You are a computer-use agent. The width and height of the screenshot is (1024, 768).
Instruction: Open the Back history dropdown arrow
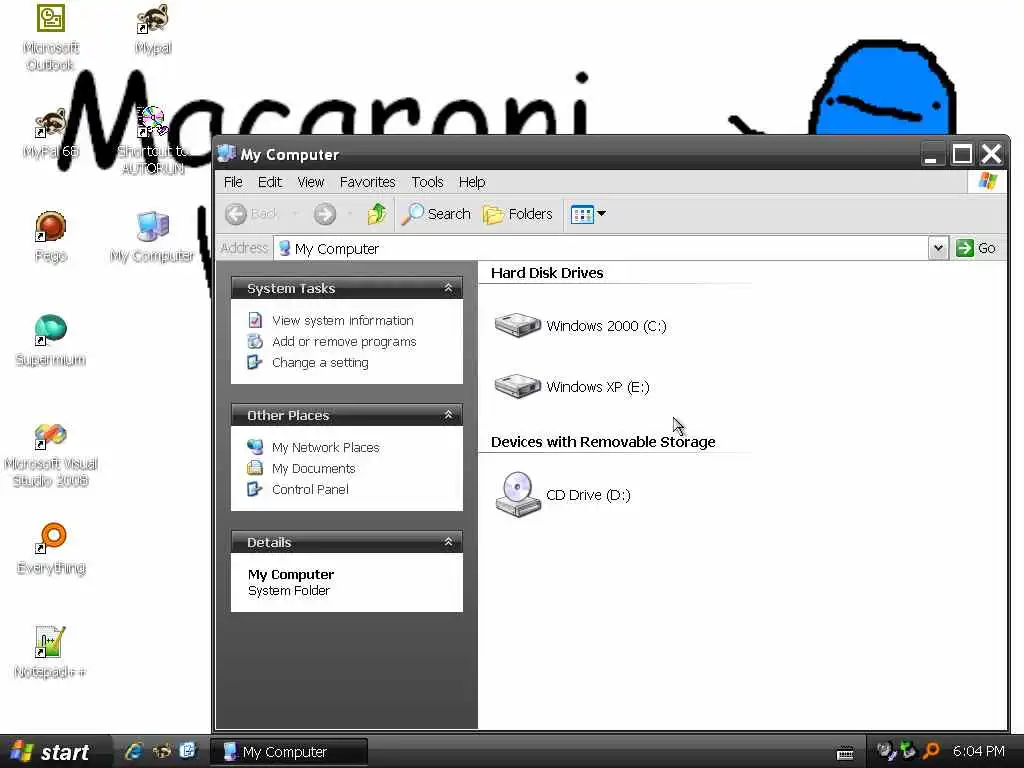pos(295,214)
